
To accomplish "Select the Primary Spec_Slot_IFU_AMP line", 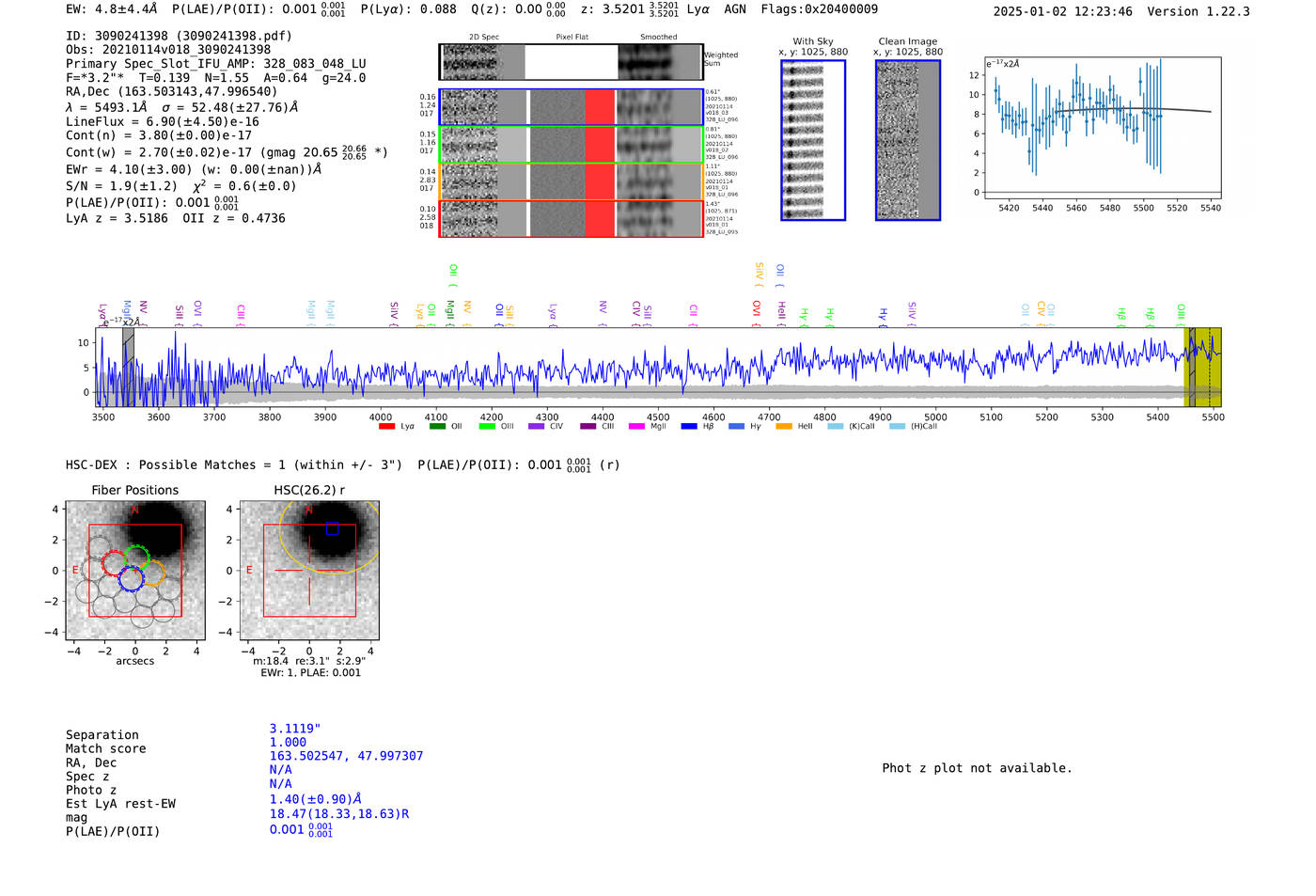I will coord(216,64).
